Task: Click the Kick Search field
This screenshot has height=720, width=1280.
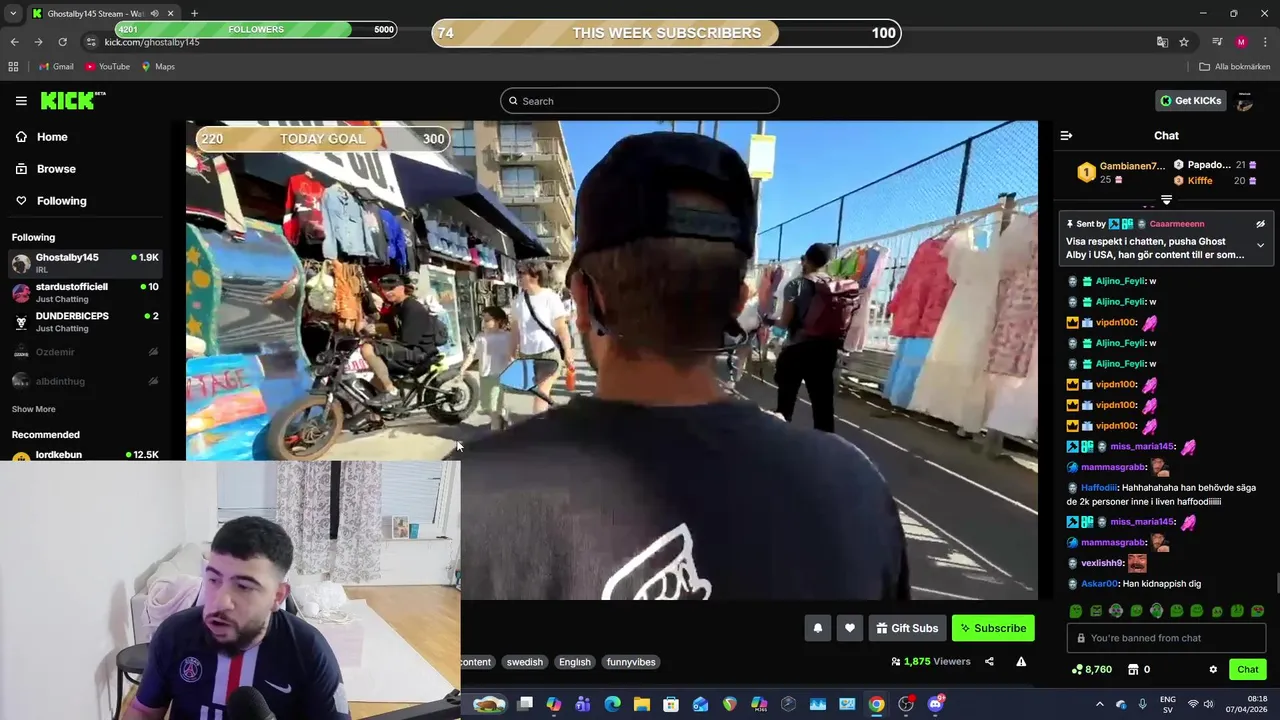Action: (640, 101)
